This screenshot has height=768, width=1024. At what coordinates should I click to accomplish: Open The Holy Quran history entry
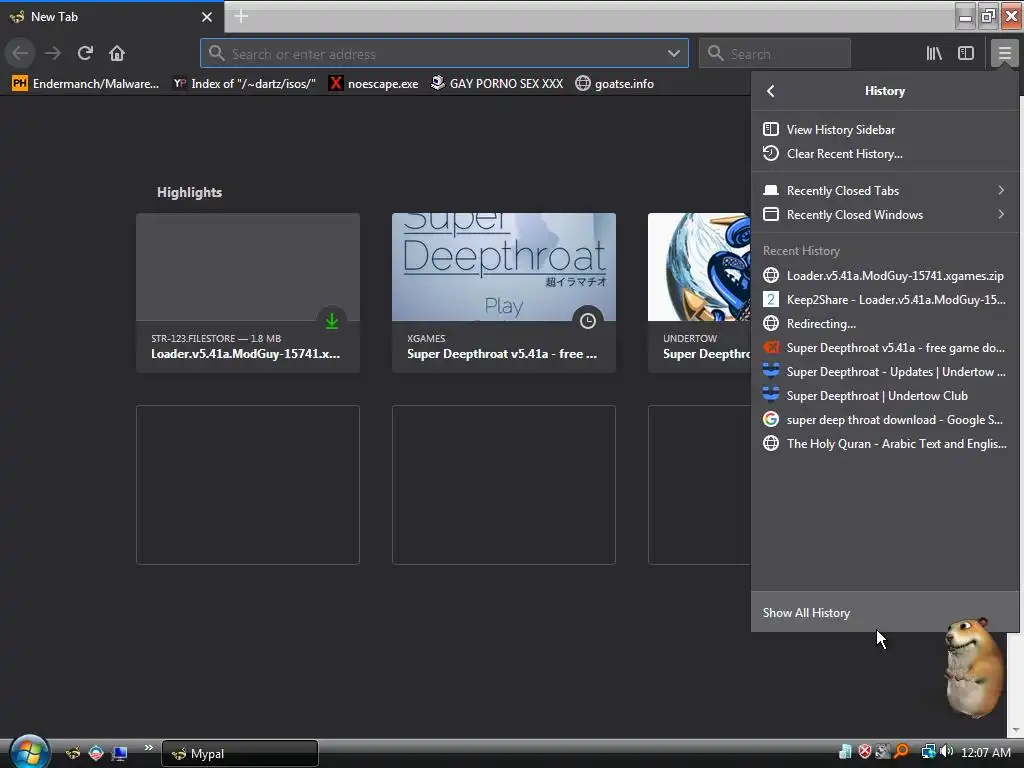pyautogui.click(x=885, y=444)
